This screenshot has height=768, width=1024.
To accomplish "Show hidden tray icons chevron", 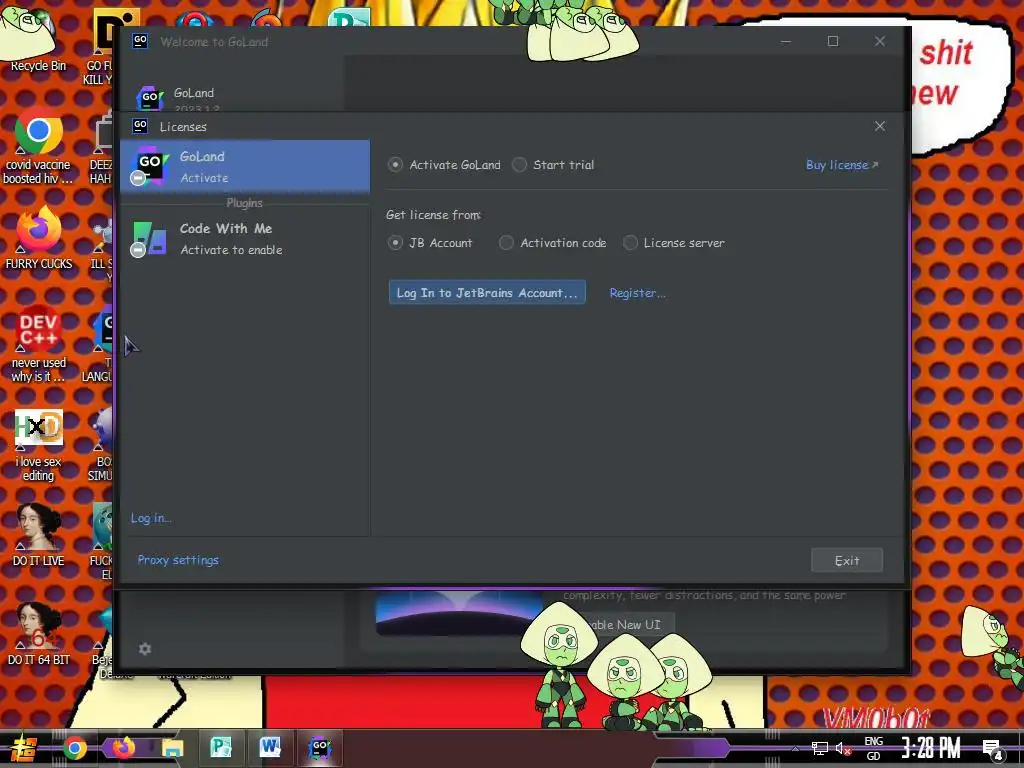I will pos(795,748).
